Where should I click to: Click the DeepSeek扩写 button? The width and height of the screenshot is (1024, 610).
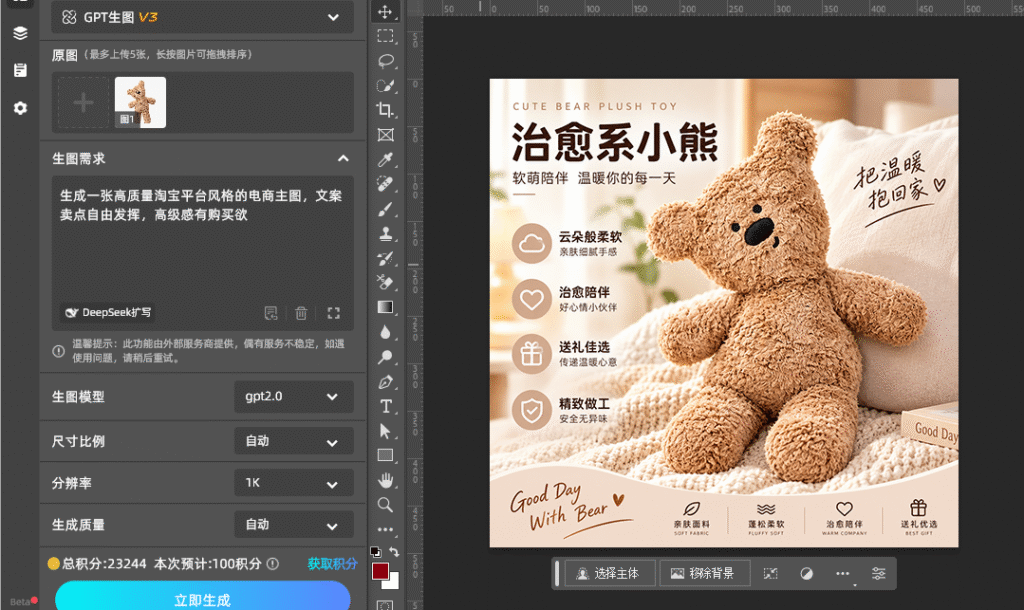(108, 312)
